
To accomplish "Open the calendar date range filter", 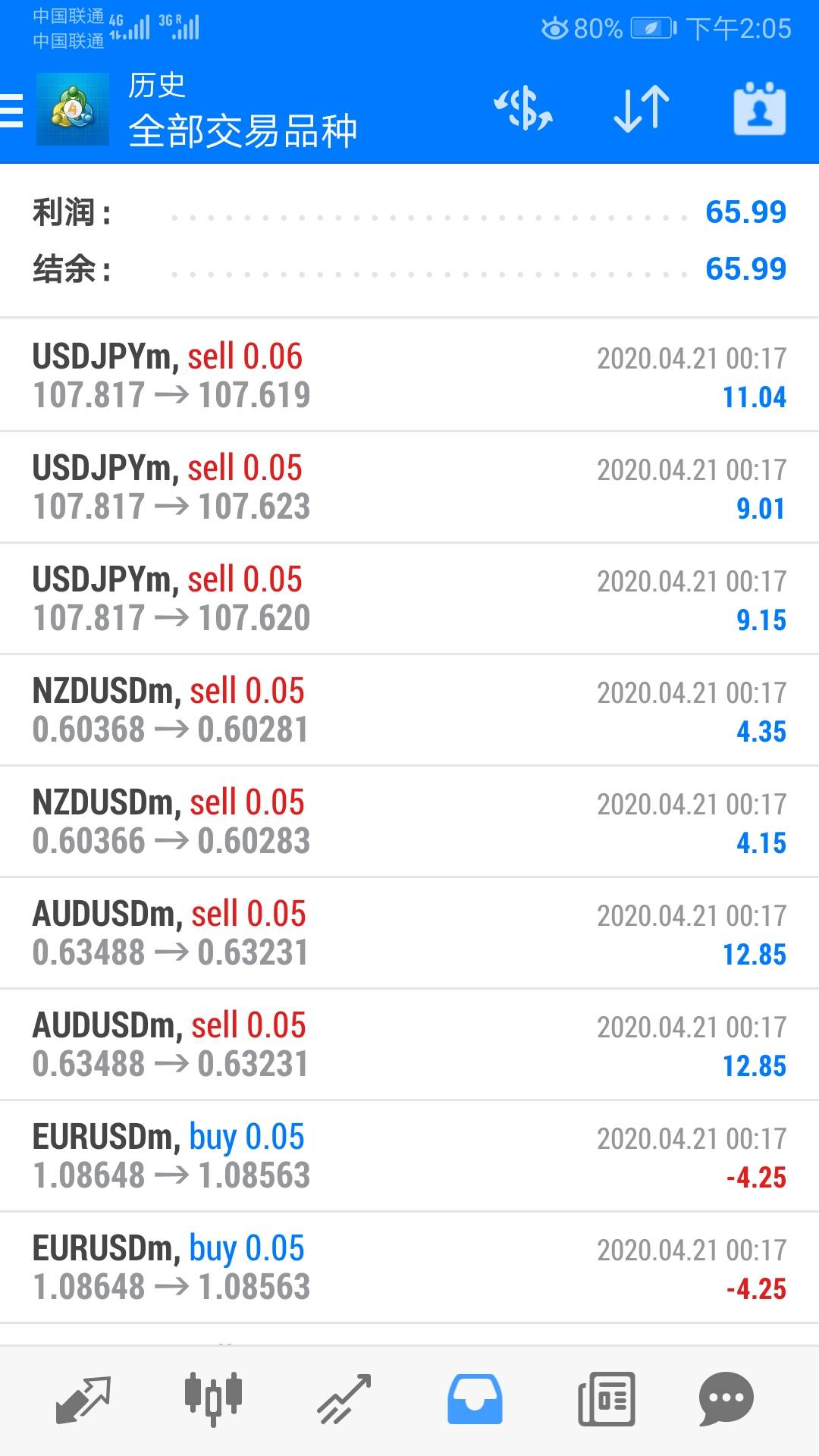I will point(759,109).
